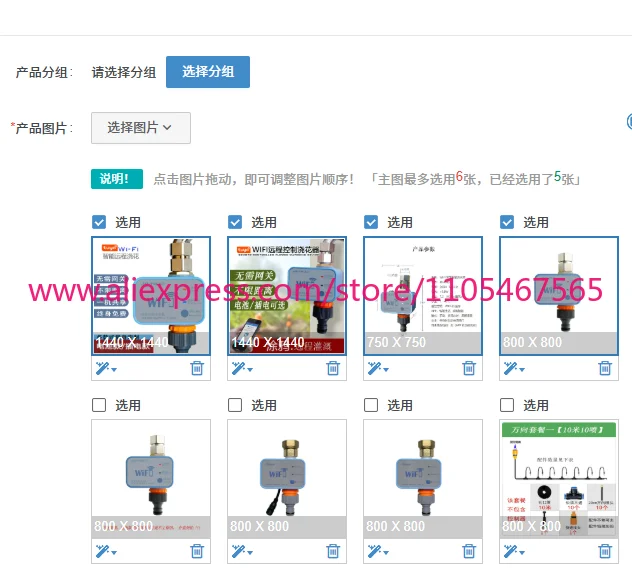Select the first-row 800 X 800 valve thumbnail

(559, 296)
